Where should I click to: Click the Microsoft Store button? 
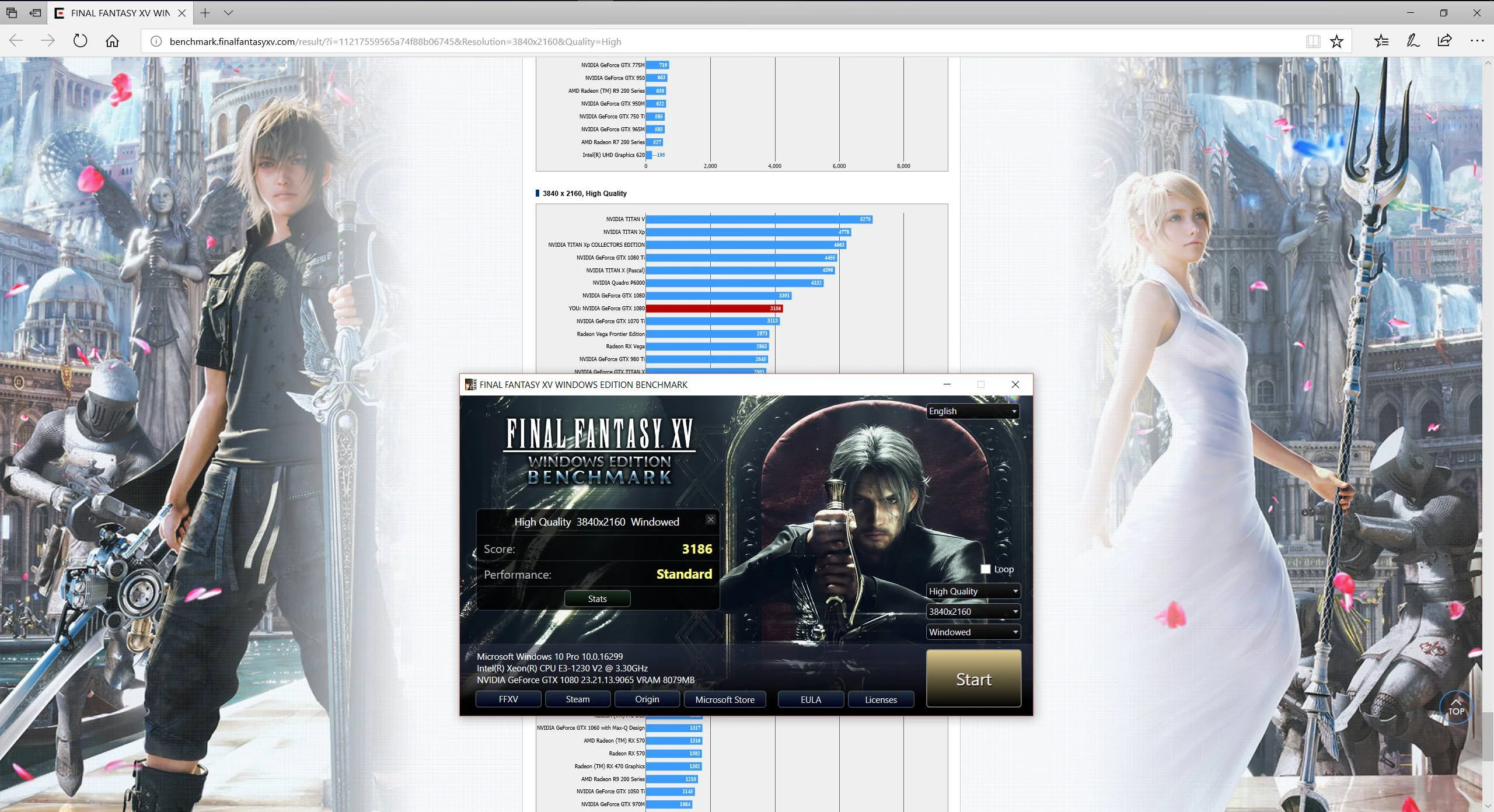point(725,699)
